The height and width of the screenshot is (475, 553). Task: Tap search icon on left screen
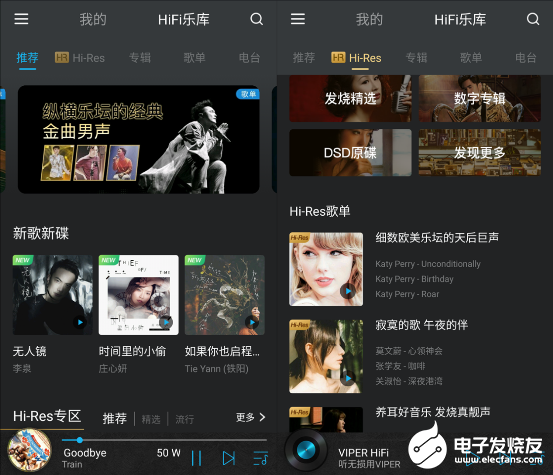coord(256,19)
